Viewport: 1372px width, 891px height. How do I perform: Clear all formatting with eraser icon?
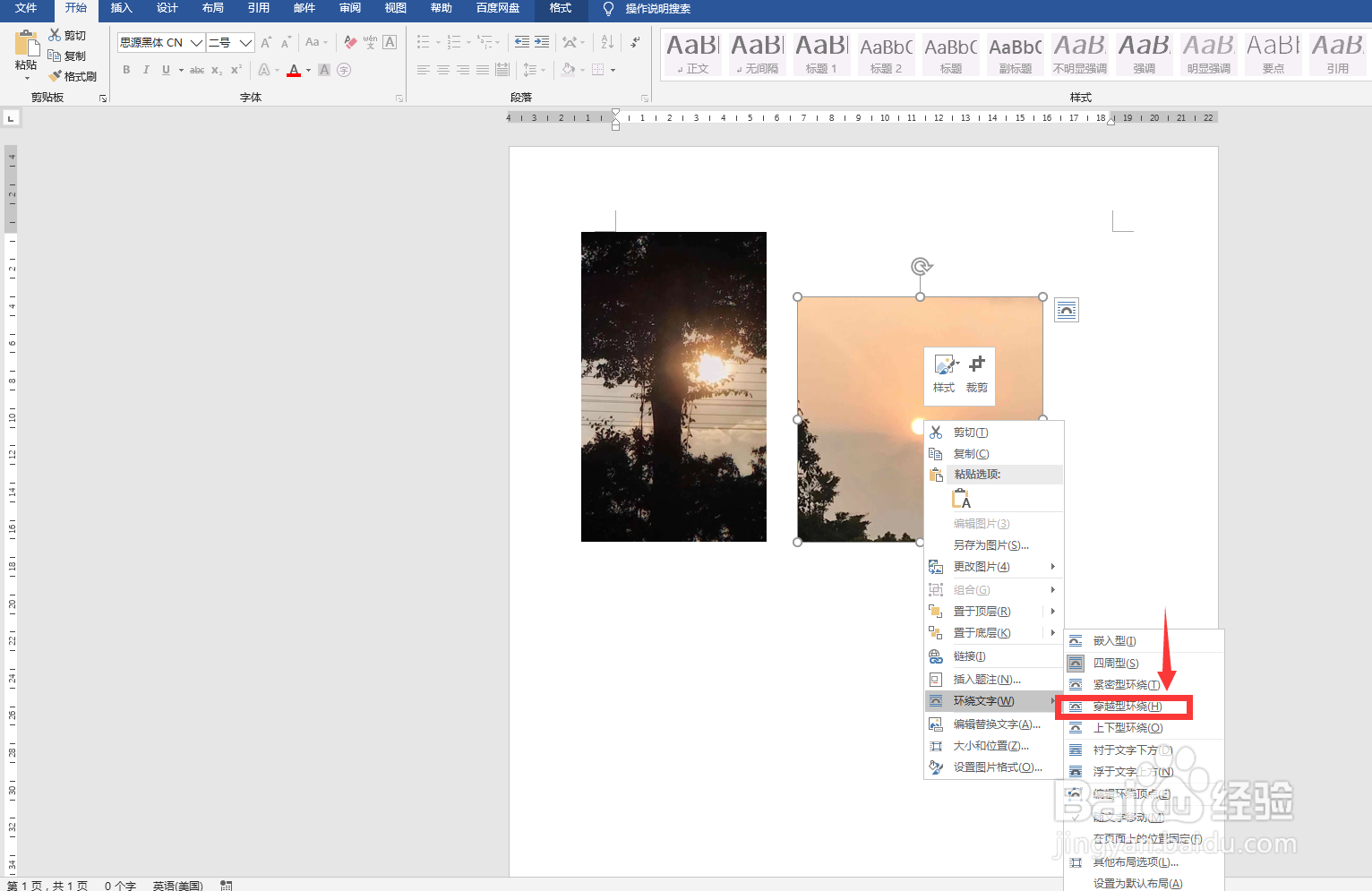tap(350, 42)
